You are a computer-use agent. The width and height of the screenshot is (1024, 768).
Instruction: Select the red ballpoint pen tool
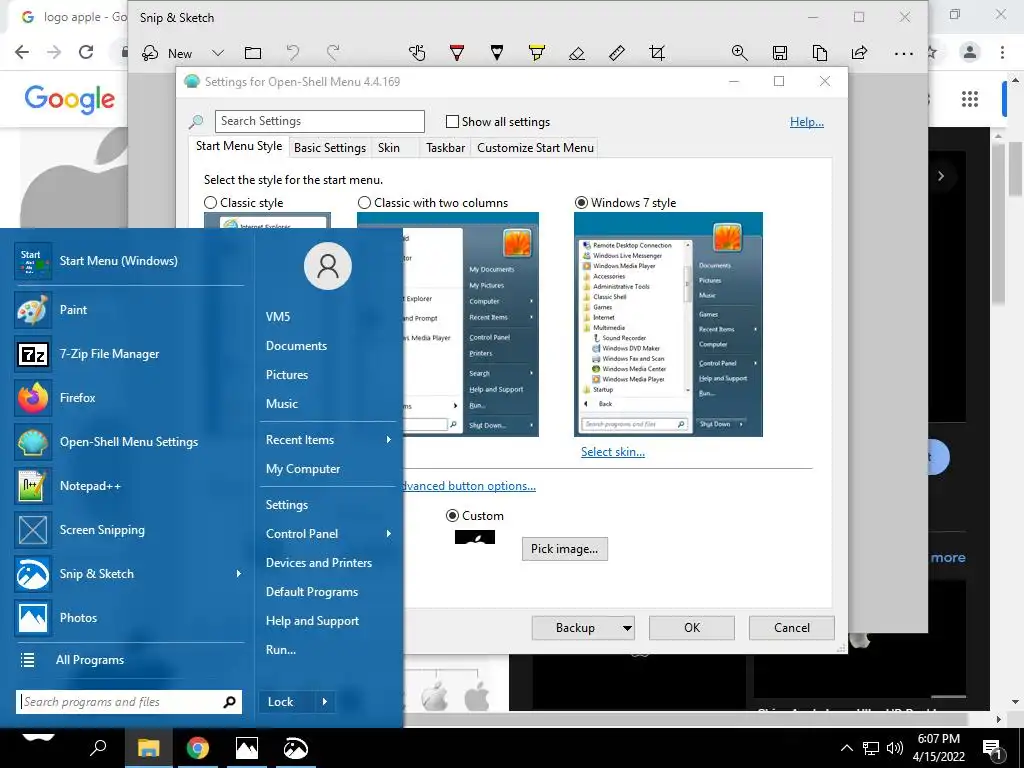(457, 53)
